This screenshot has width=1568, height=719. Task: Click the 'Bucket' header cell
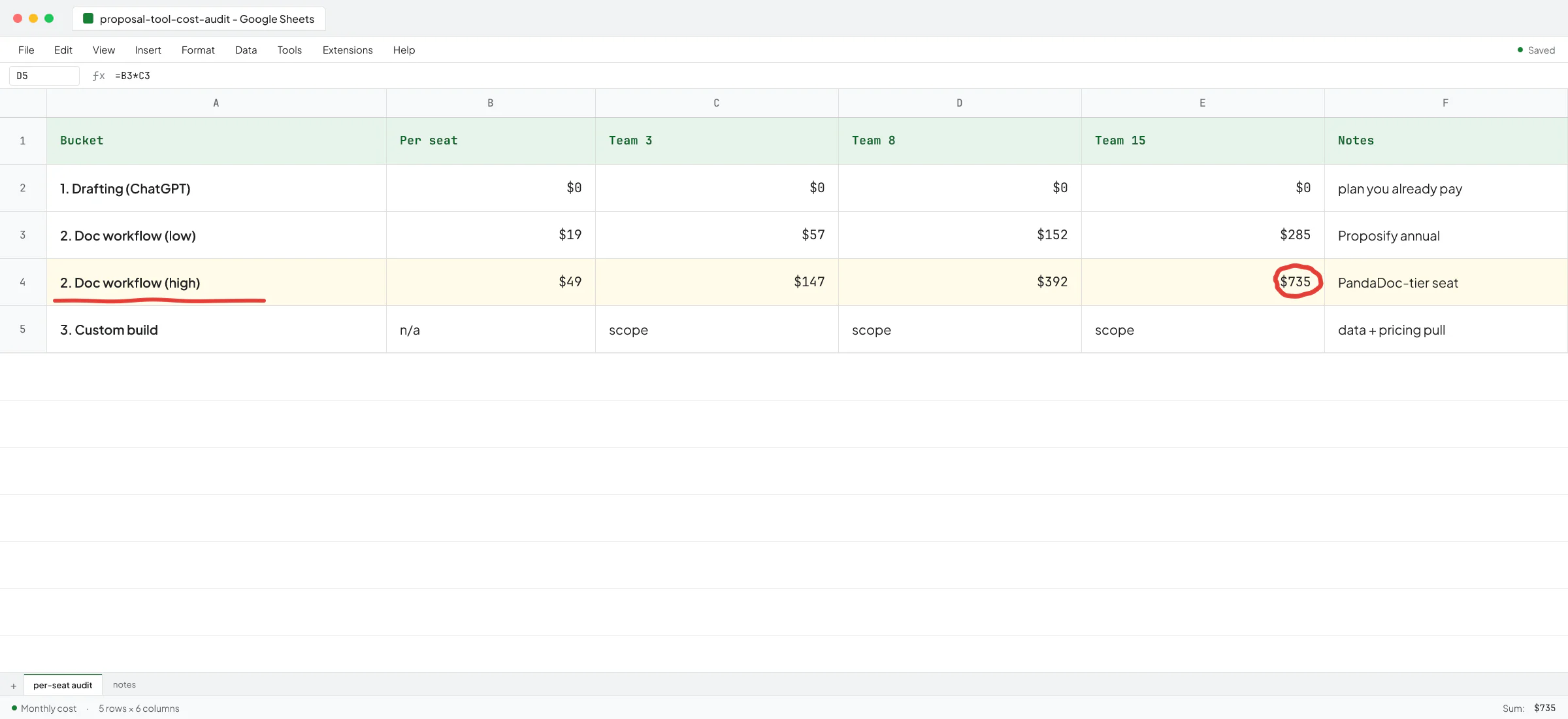point(216,141)
